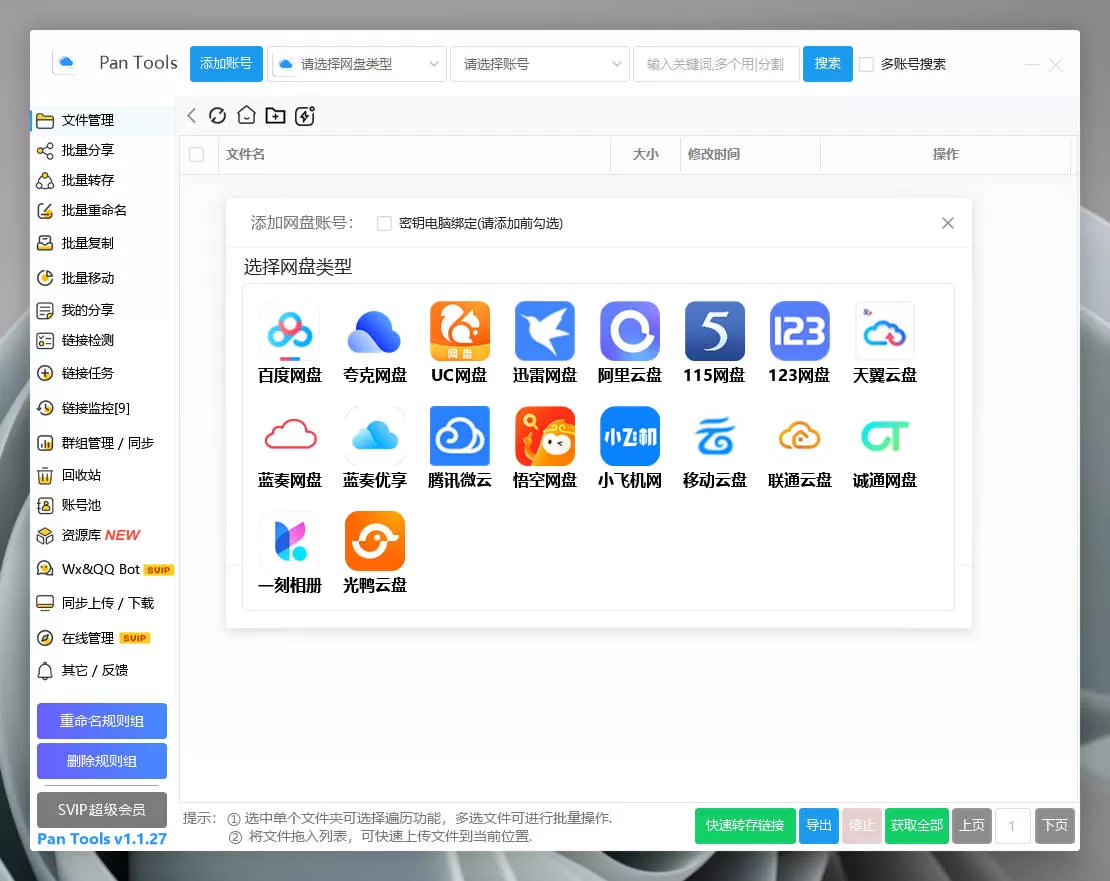The width and height of the screenshot is (1110, 881).
Task: Open the 请选择网盘类型 dropdown
Action: (357, 64)
